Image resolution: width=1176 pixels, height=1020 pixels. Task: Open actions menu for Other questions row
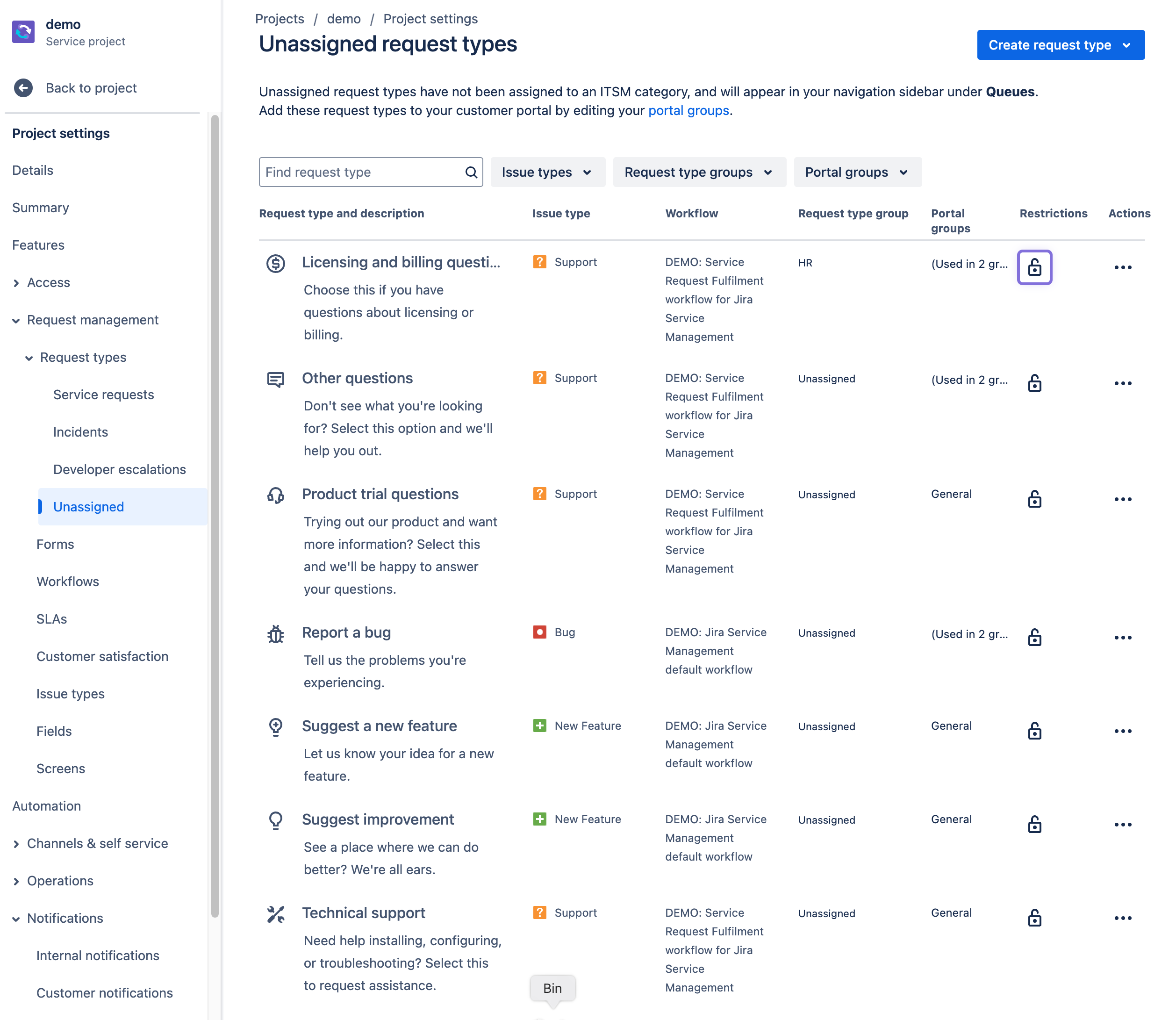pos(1123,383)
